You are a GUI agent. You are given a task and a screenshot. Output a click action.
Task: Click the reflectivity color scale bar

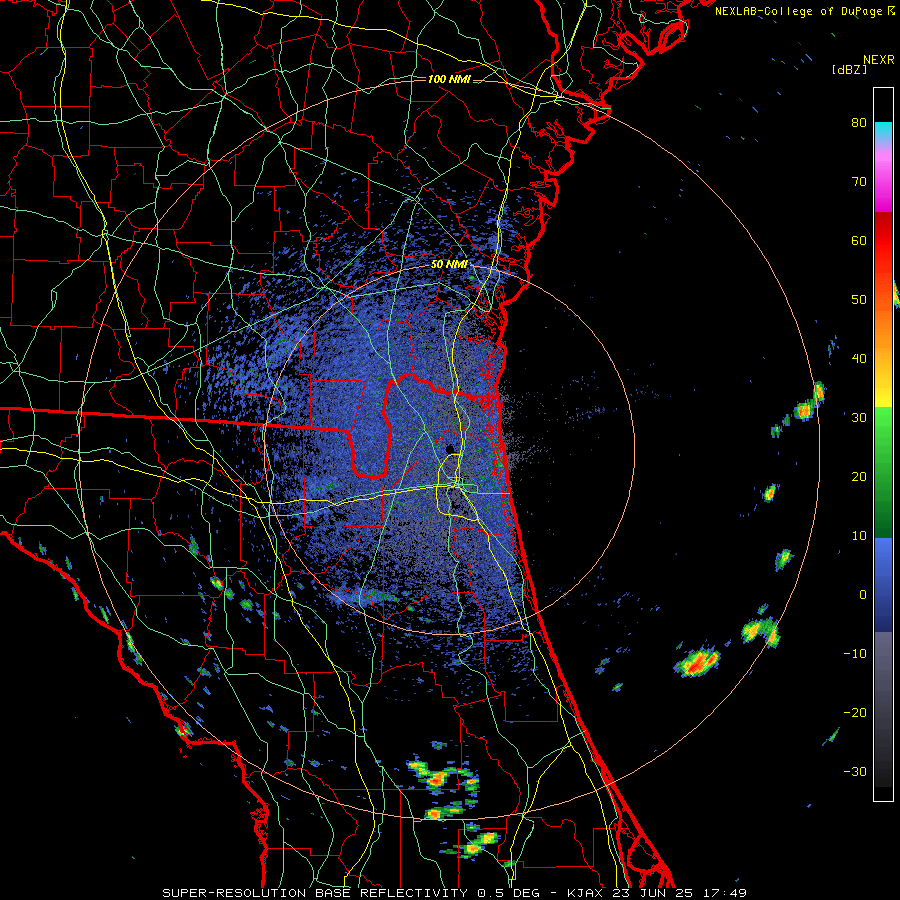883,444
